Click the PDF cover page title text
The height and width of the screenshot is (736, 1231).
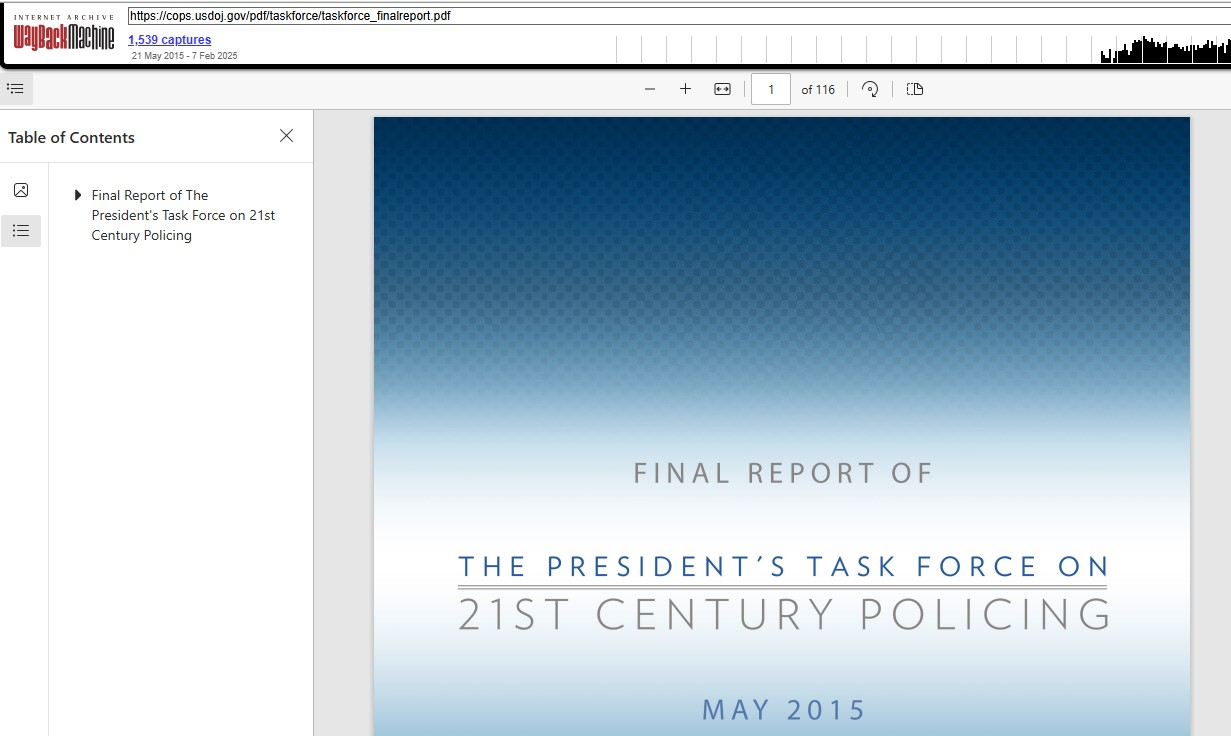783,590
